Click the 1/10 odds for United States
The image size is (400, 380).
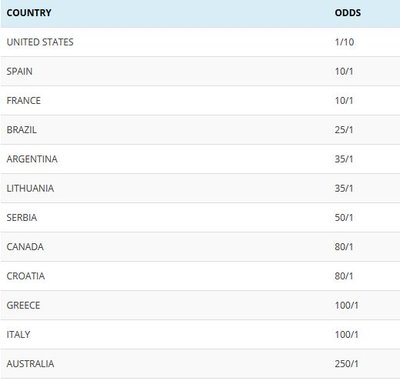344,42
